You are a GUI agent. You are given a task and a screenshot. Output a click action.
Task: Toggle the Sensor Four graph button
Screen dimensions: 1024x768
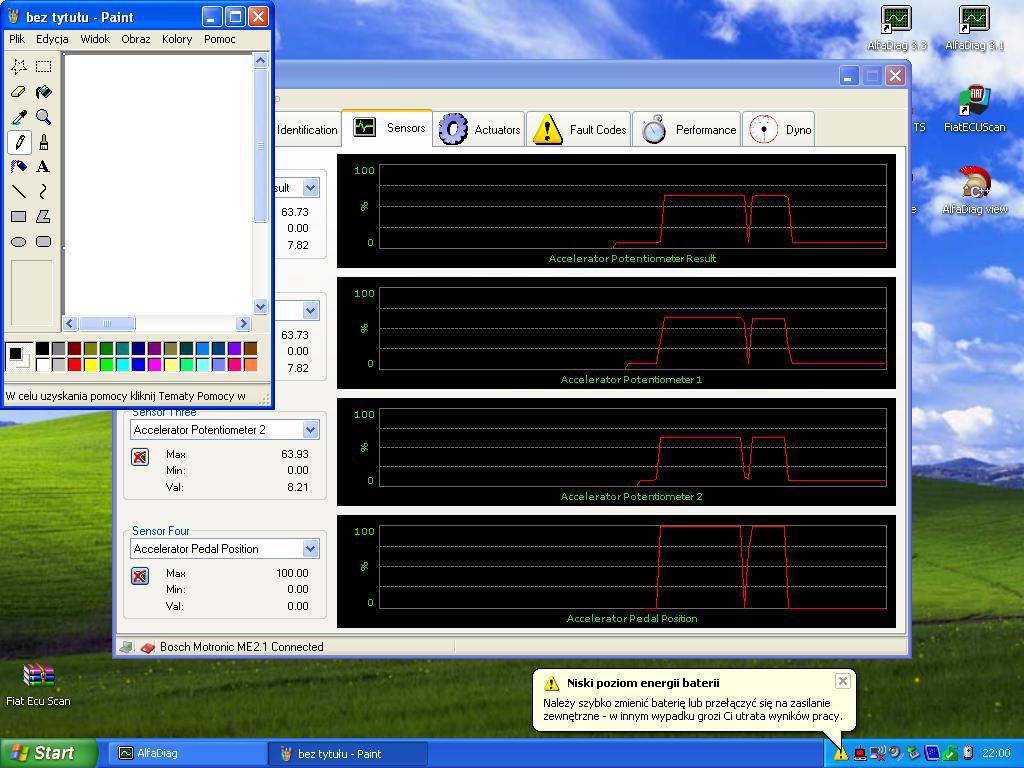[140, 575]
